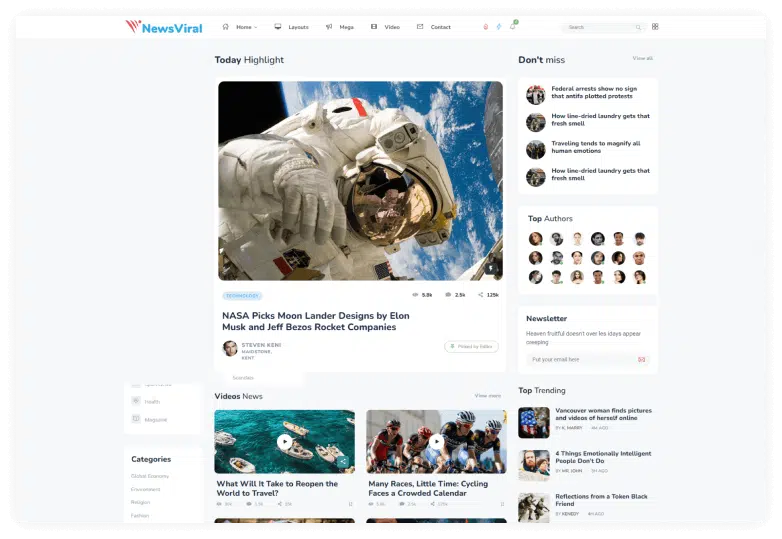The height and width of the screenshot is (539, 782).
Task: Select the Global Economy category
Action: [x=150, y=476]
